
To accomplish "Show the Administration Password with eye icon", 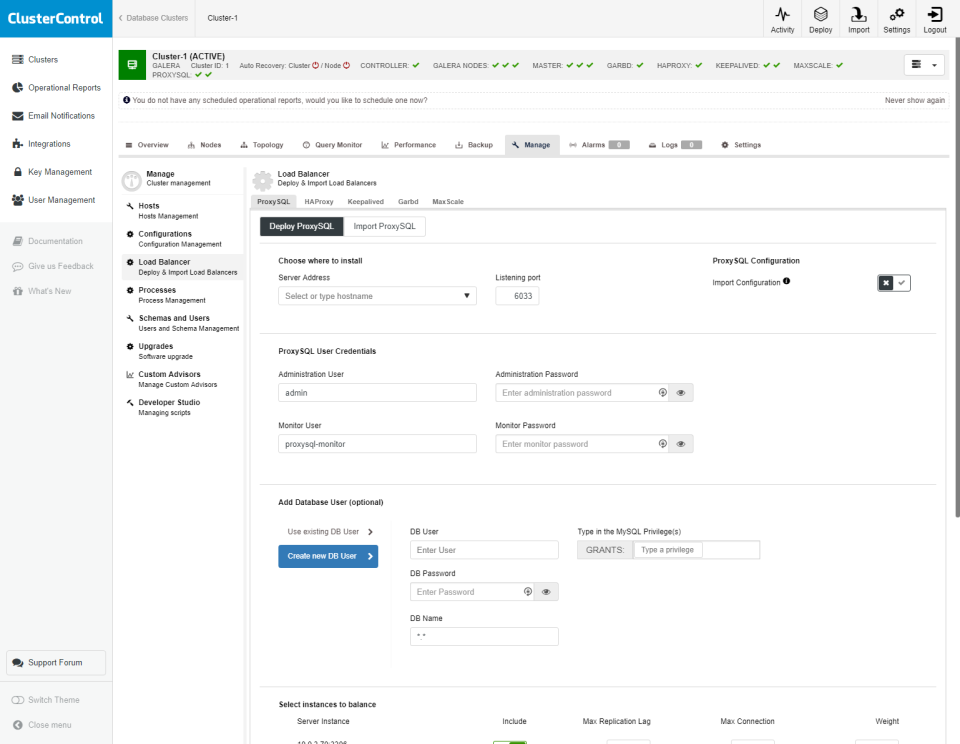I will [x=681, y=393].
